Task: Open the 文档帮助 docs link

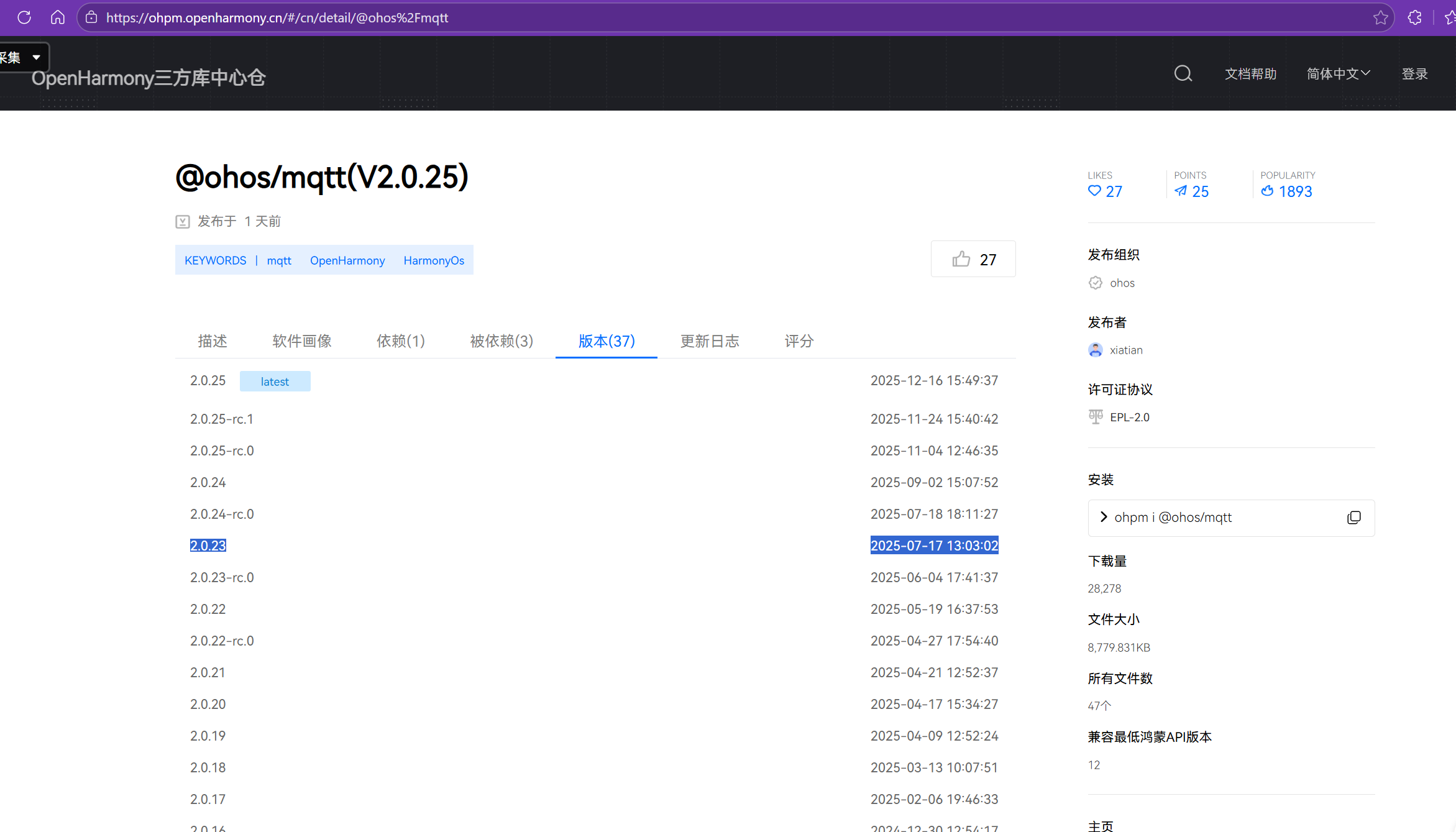Action: [x=1250, y=74]
